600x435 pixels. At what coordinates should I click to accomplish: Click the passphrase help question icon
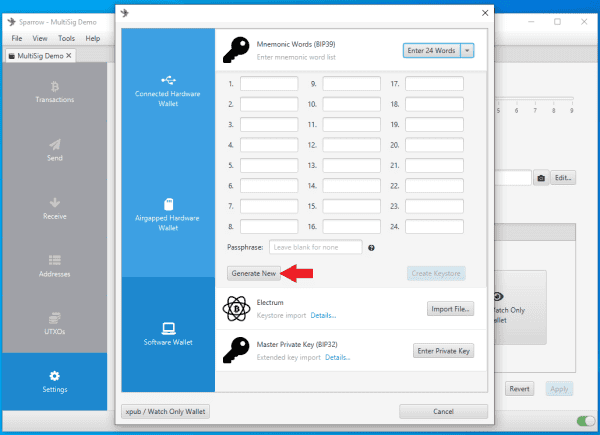[371, 248]
